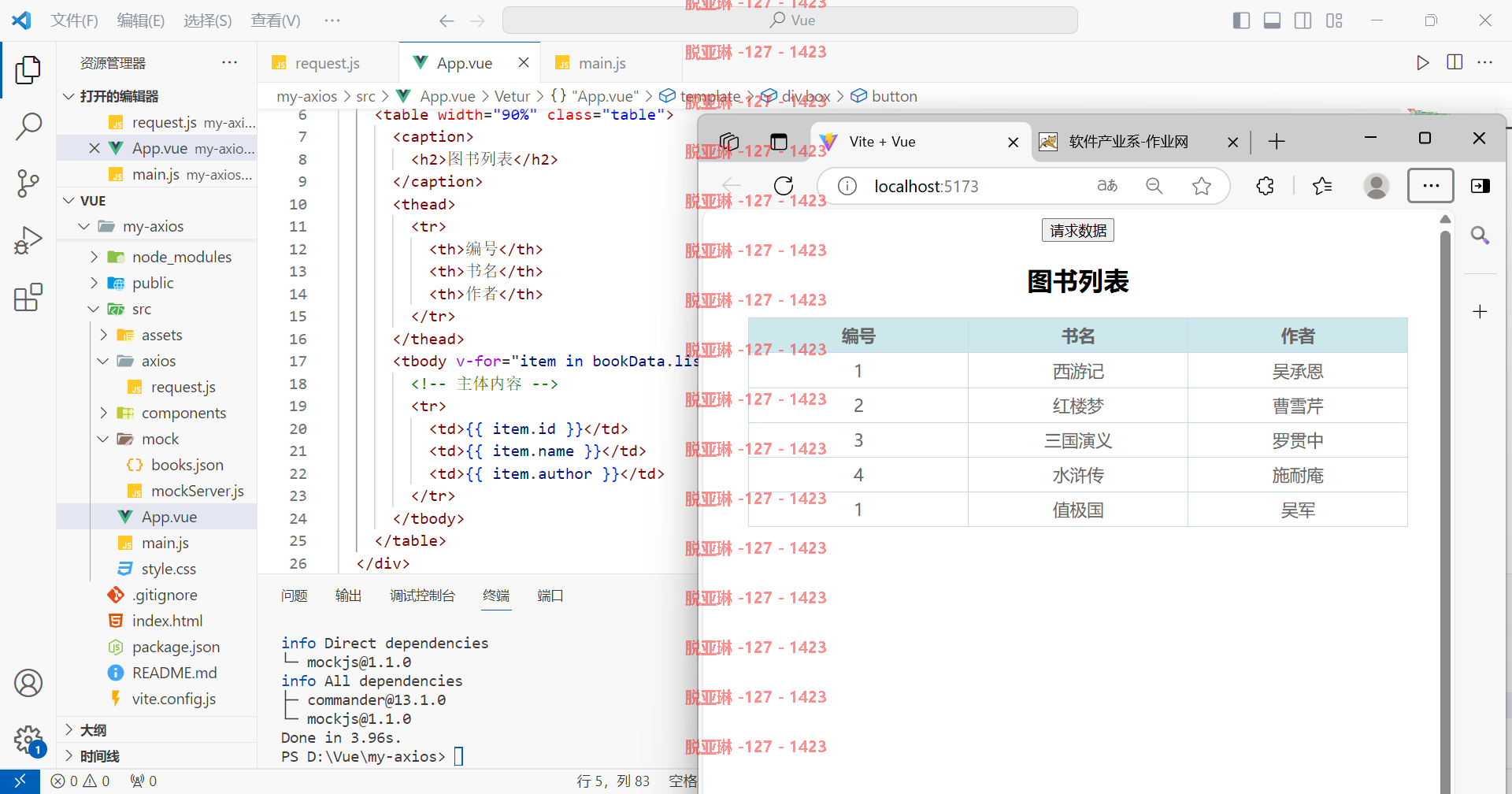
Task: Toggle the bottom panel layout icon
Action: point(1272,20)
